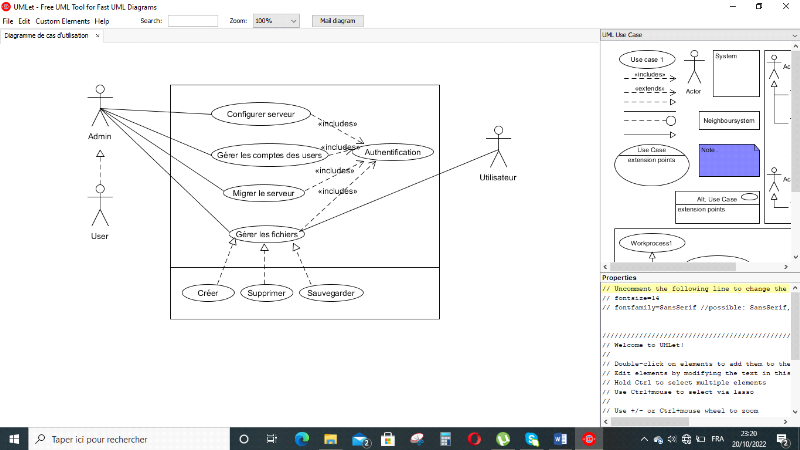
Task: Click into the Search input field
Action: pos(192,20)
